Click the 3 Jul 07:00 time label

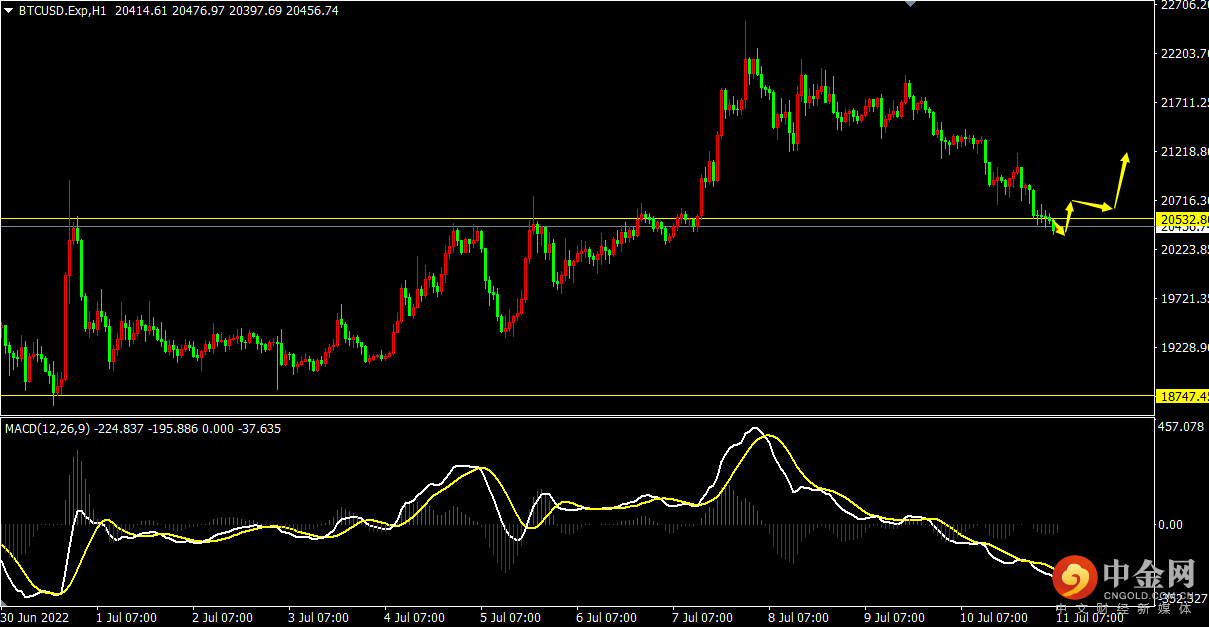pyautogui.click(x=318, y=617)
